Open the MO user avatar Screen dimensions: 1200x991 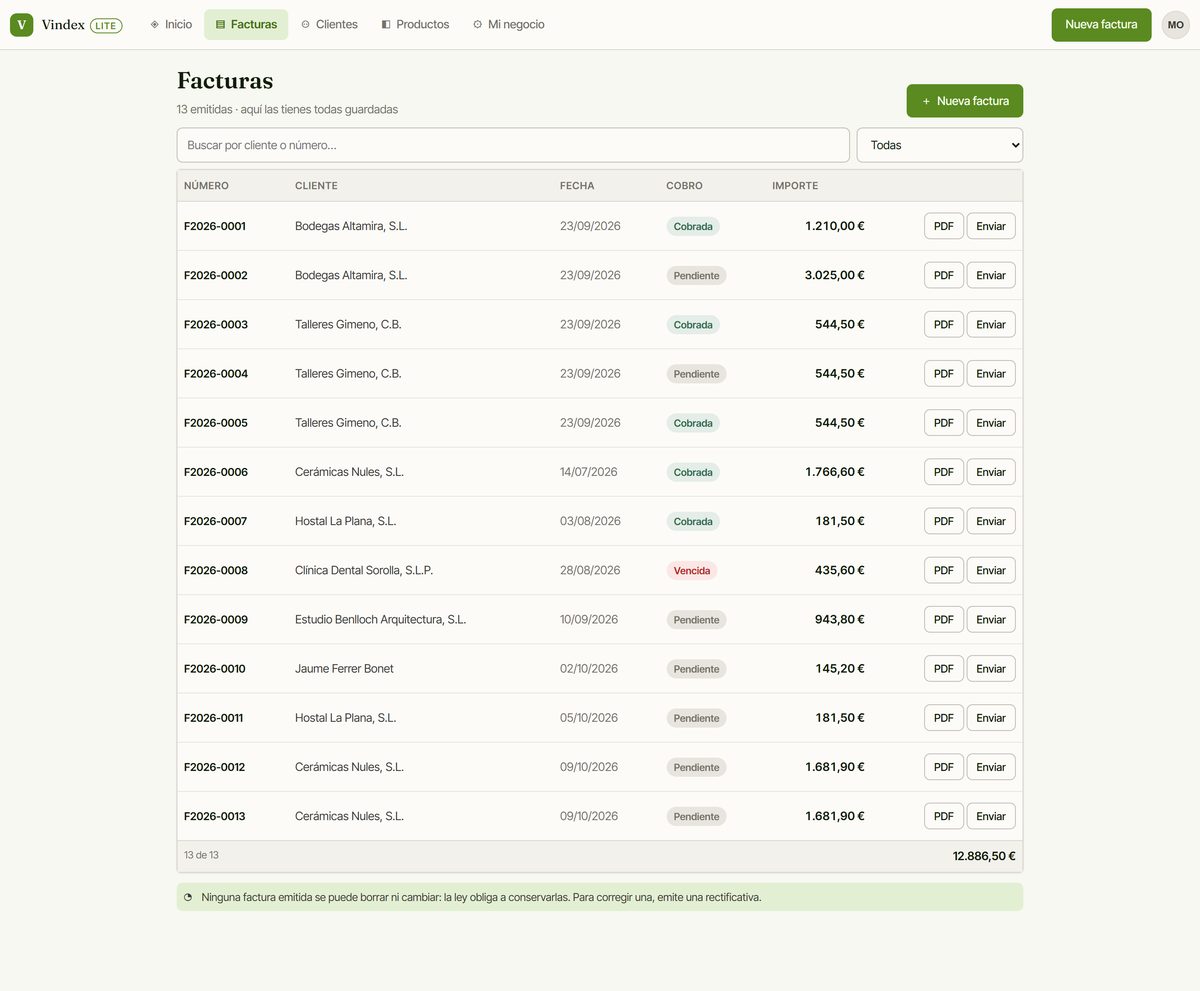1175,25
